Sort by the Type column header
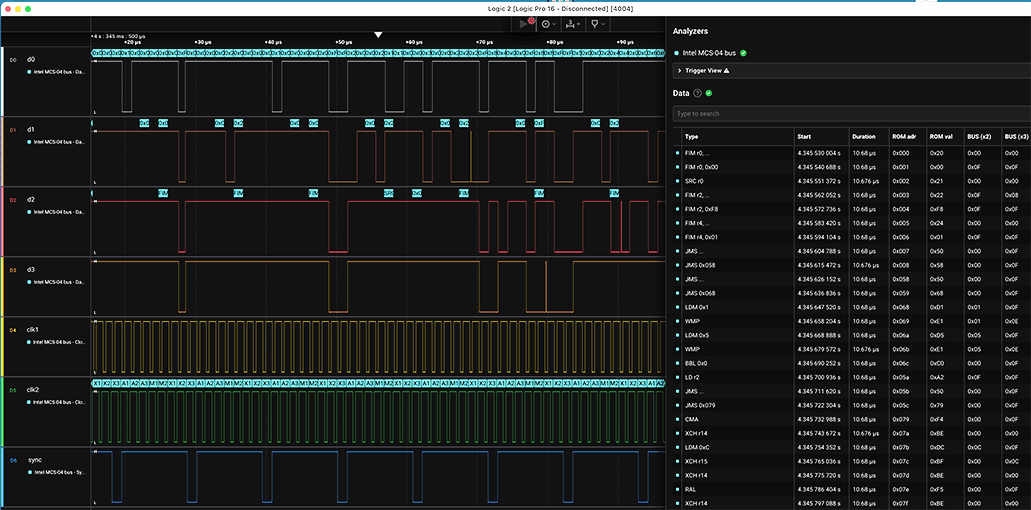This screenshot has width=1031, height=510. (x=692, y=136)
